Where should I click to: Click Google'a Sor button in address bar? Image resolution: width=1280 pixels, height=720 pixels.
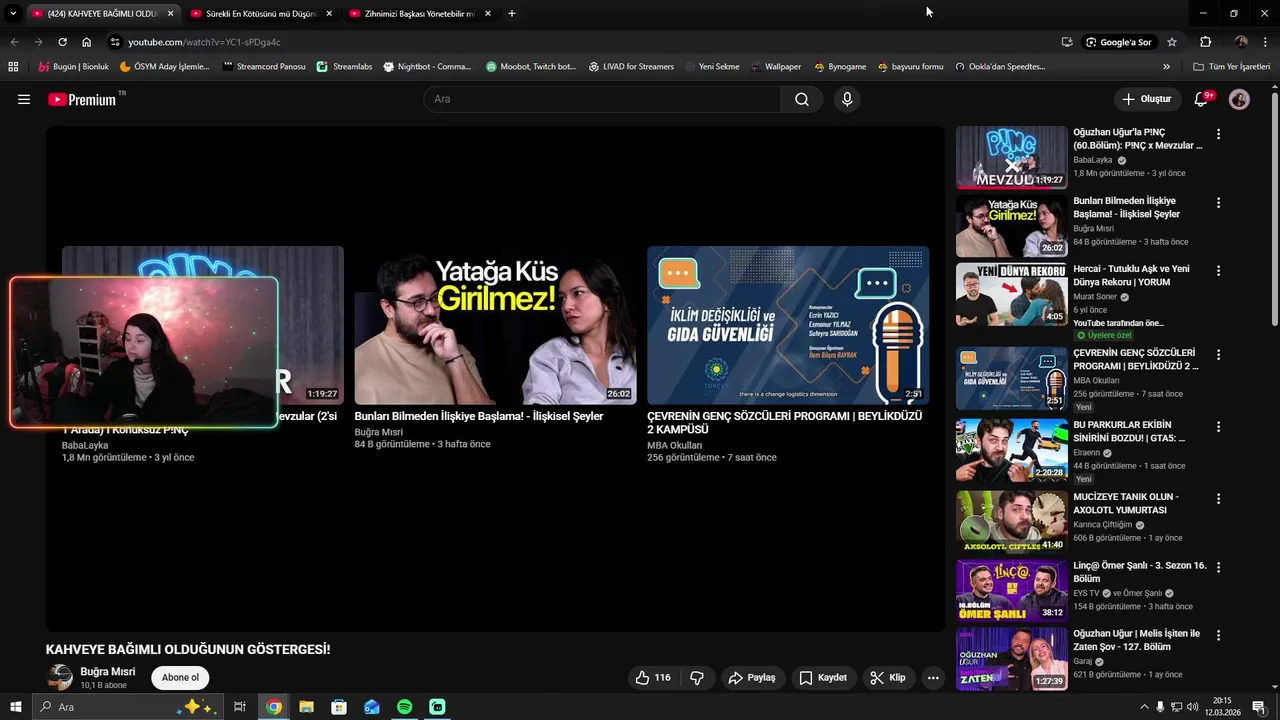click(x=1118, y=42)
